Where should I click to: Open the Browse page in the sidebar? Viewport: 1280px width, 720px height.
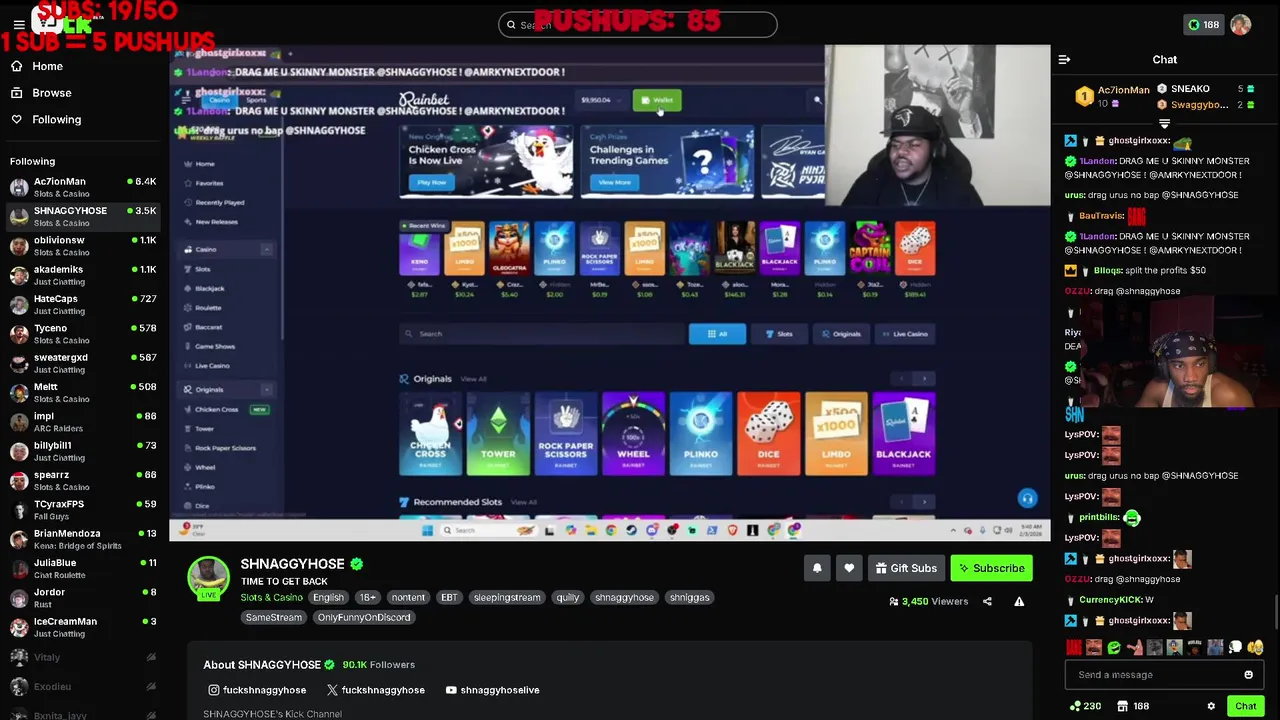pos(51,92)
